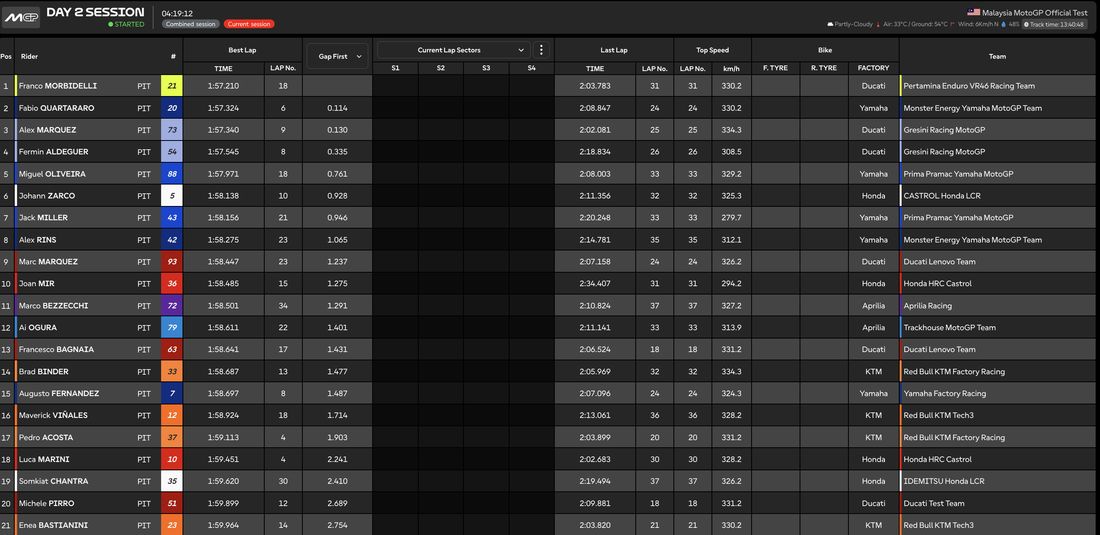Select rider Jack MILLER
Viewport: 1100px width, 535px height.
tap(43, 217)
